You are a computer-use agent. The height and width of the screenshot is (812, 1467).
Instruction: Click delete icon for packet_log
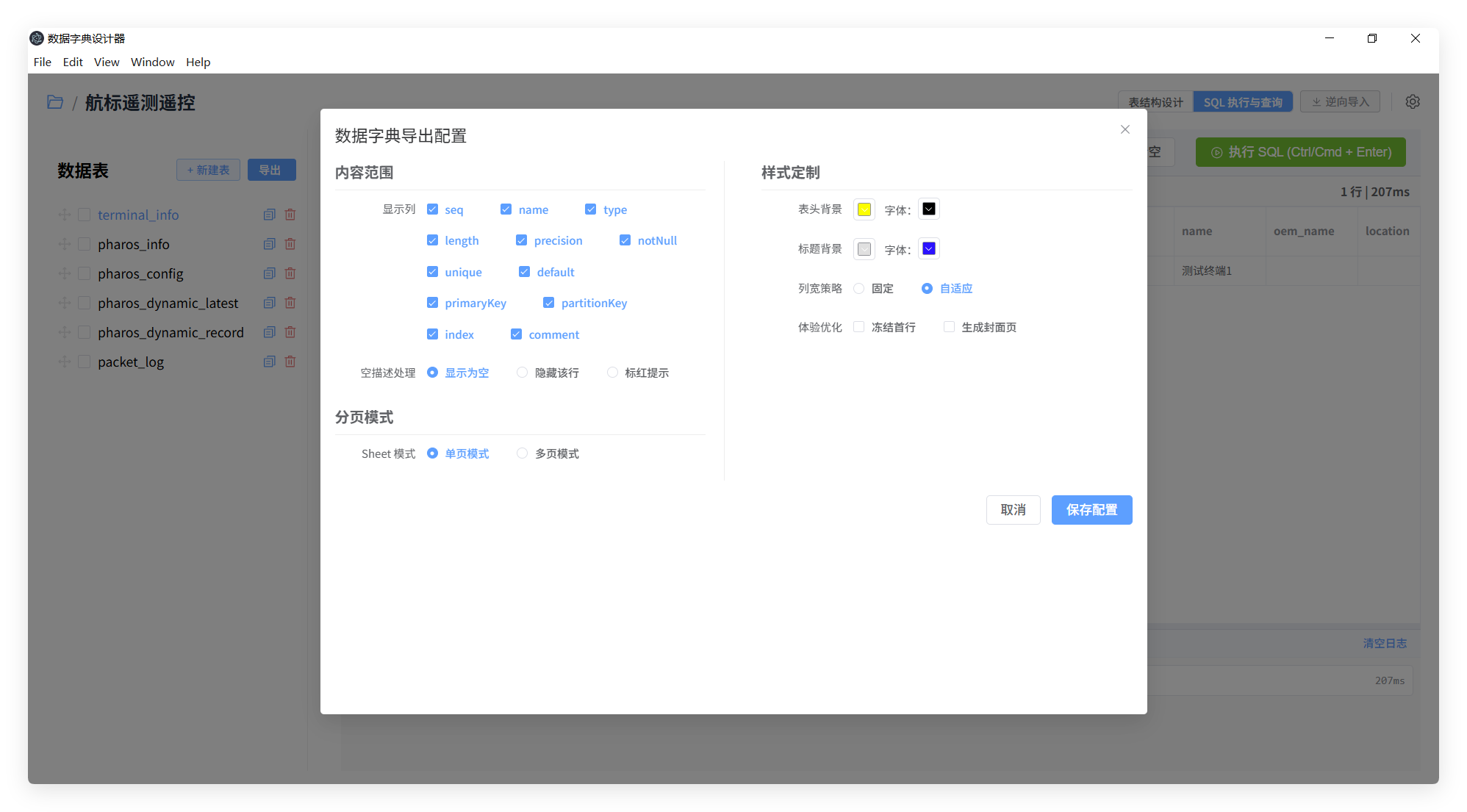(290, 362)
